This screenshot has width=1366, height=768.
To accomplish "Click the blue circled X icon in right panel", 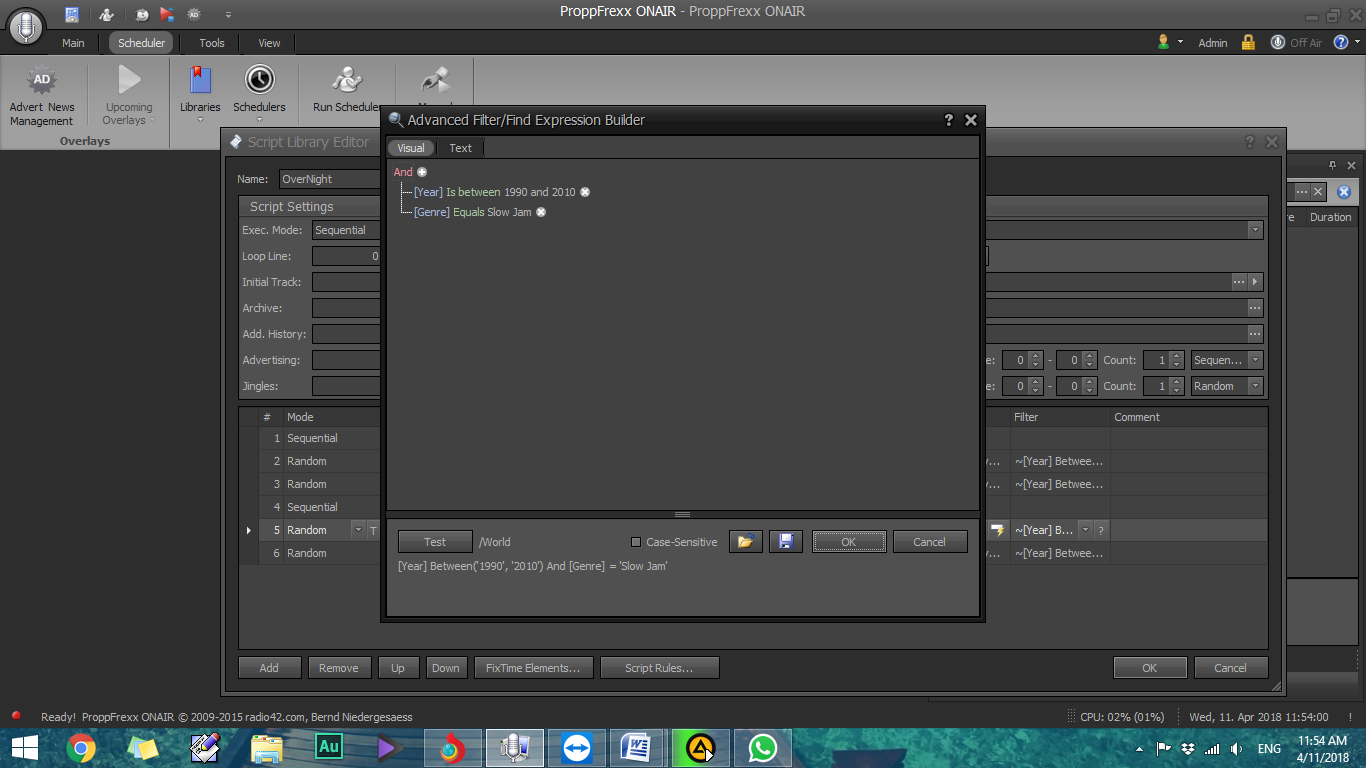I will point(1344,192).
